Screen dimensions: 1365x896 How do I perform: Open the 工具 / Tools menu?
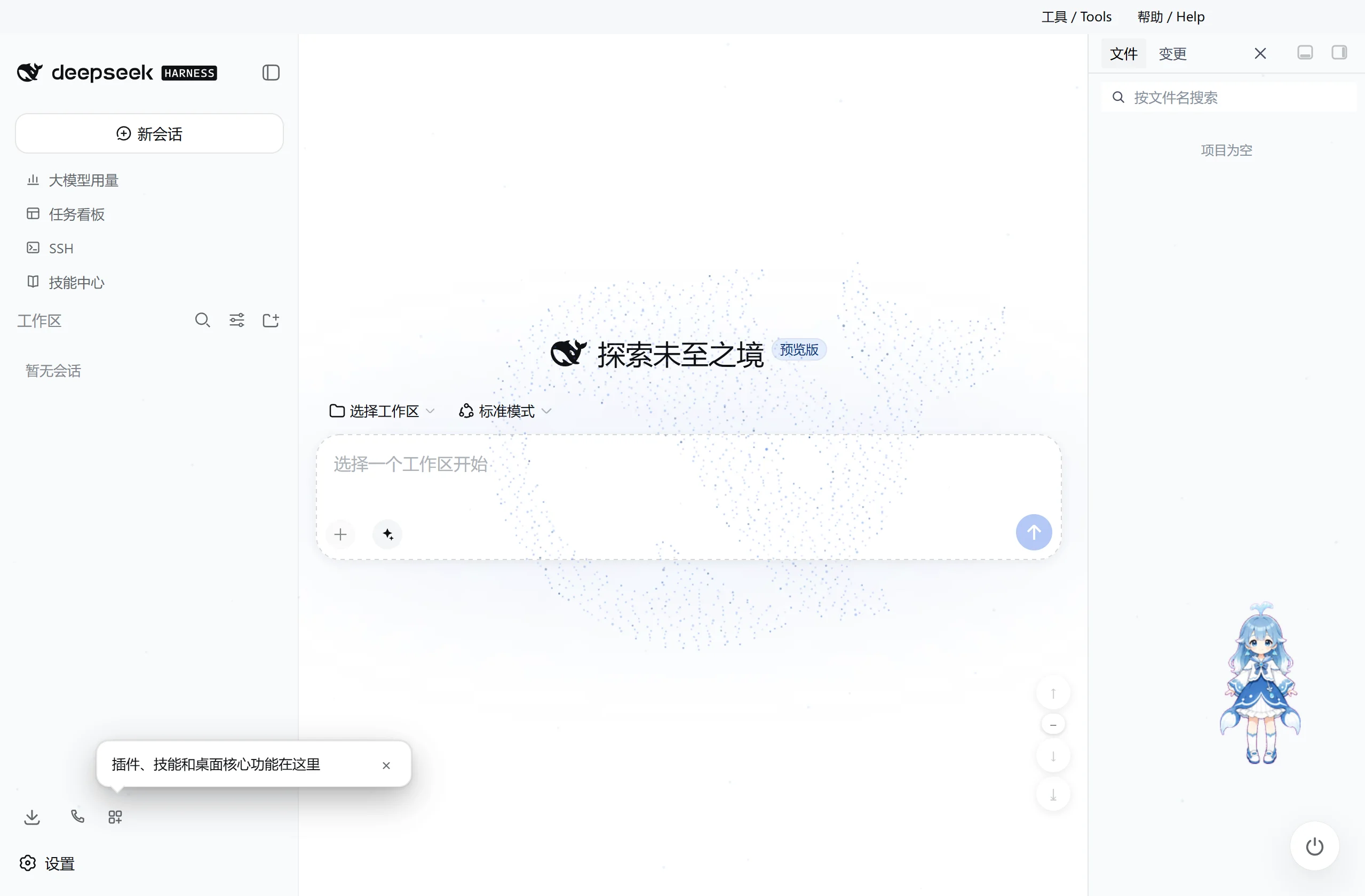[x=1076, y=17]
